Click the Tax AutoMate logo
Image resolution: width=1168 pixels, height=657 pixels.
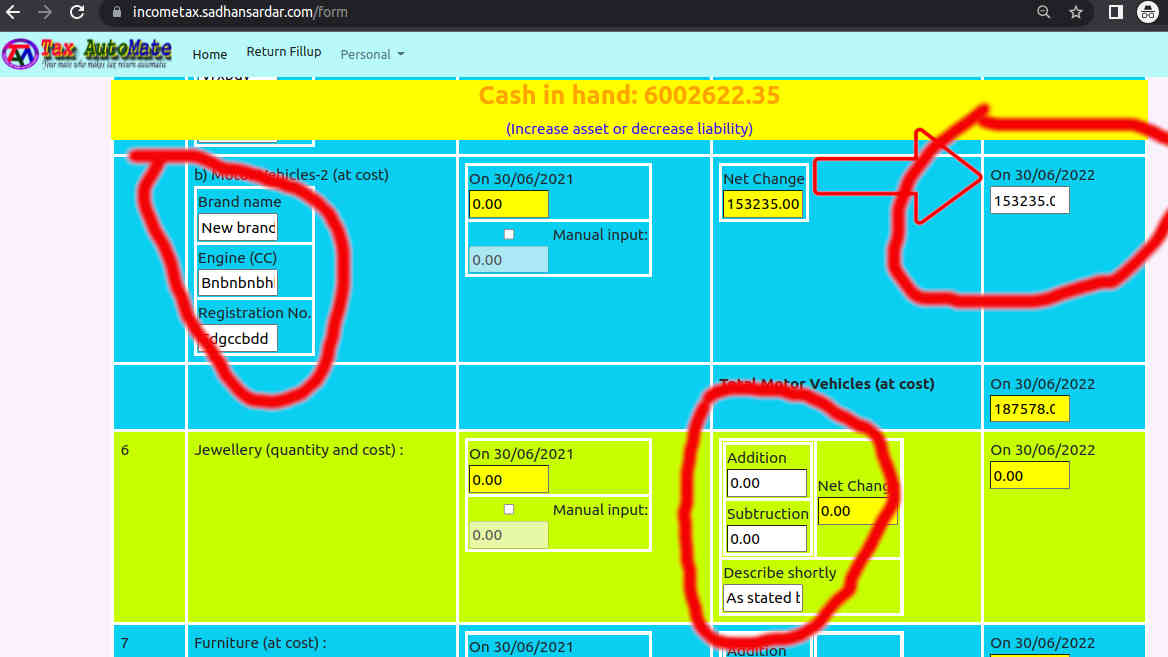(x=88, y=53)
